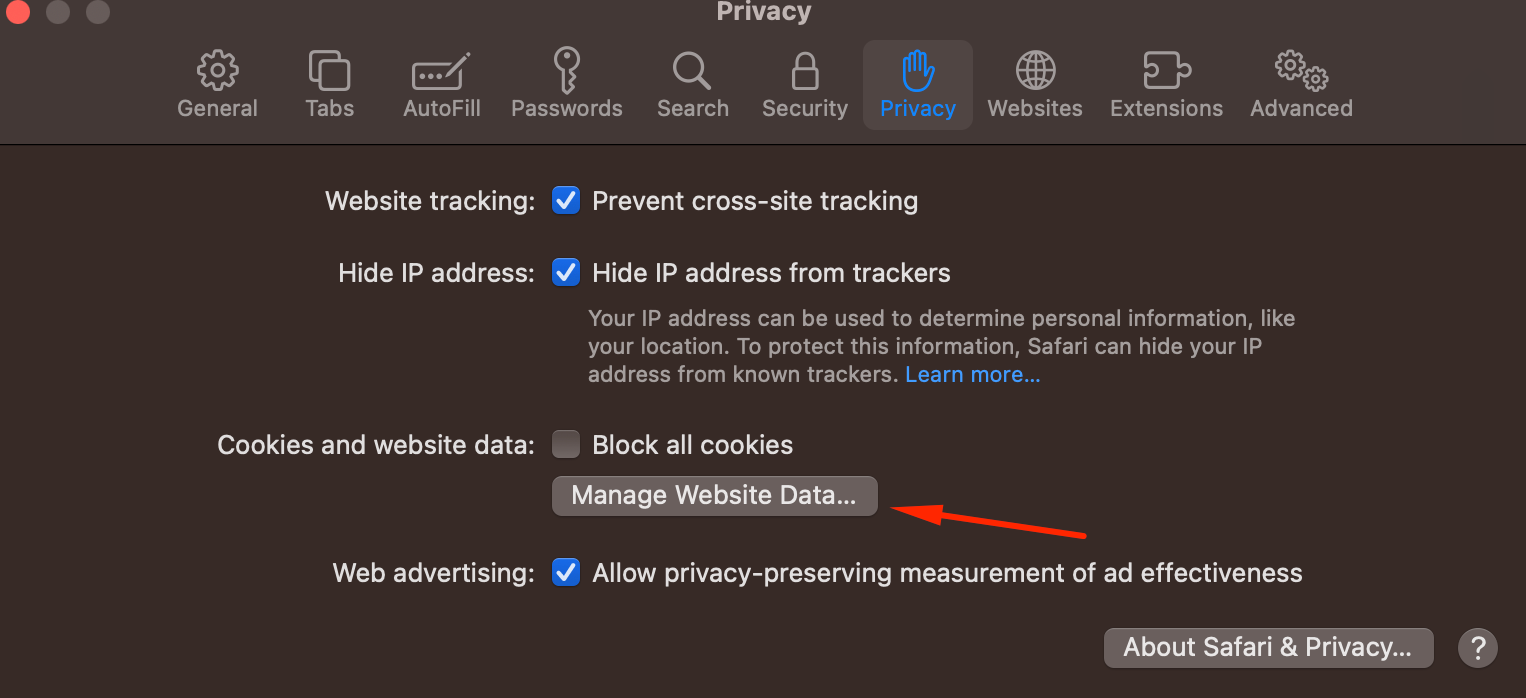Open About Safari & Privacy

click(1267, 647)
